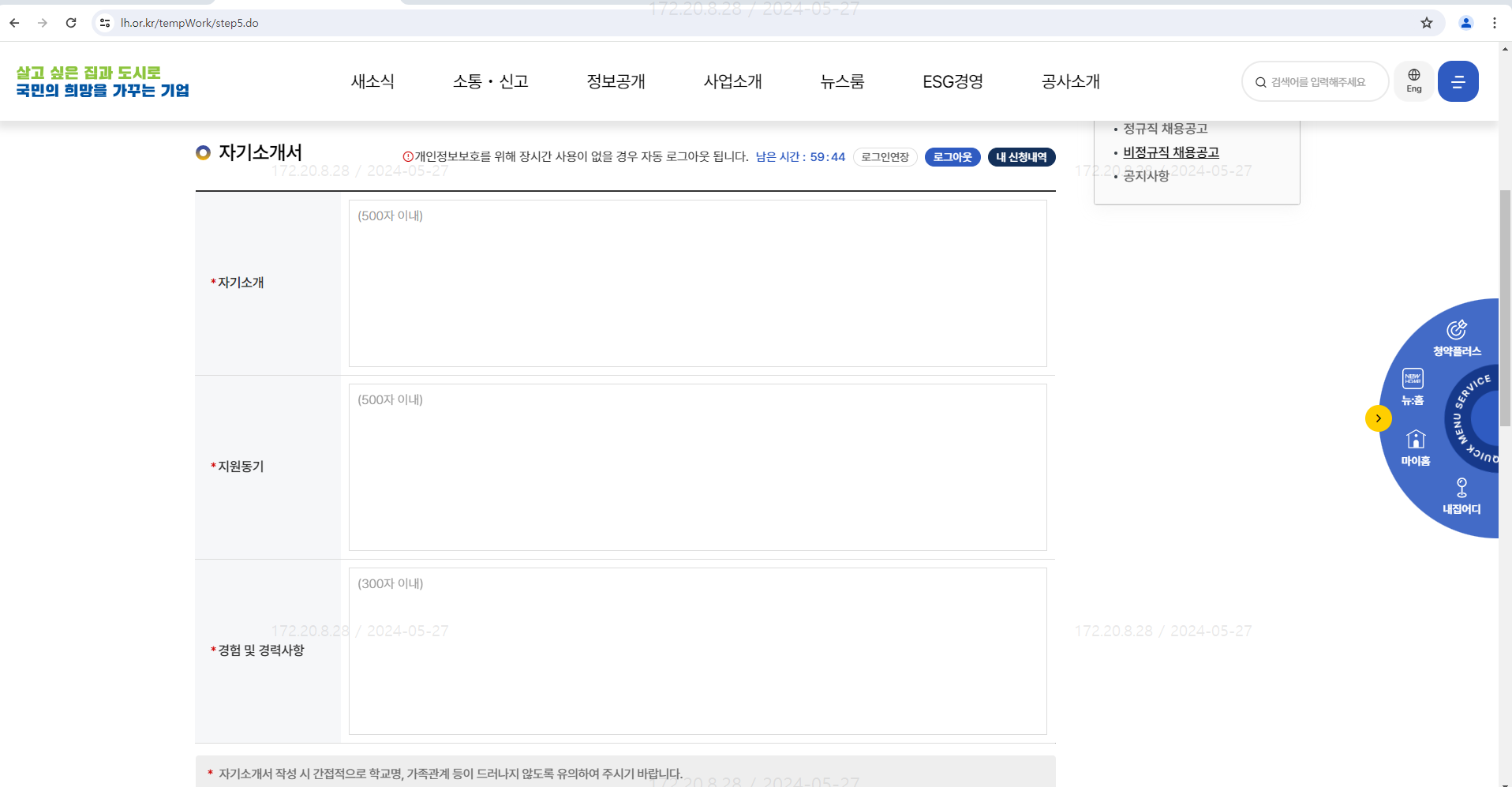The height and width of the screenshot is (787, 1512).
Task: Reload the page with refresh icon
Action: (71, 23)
